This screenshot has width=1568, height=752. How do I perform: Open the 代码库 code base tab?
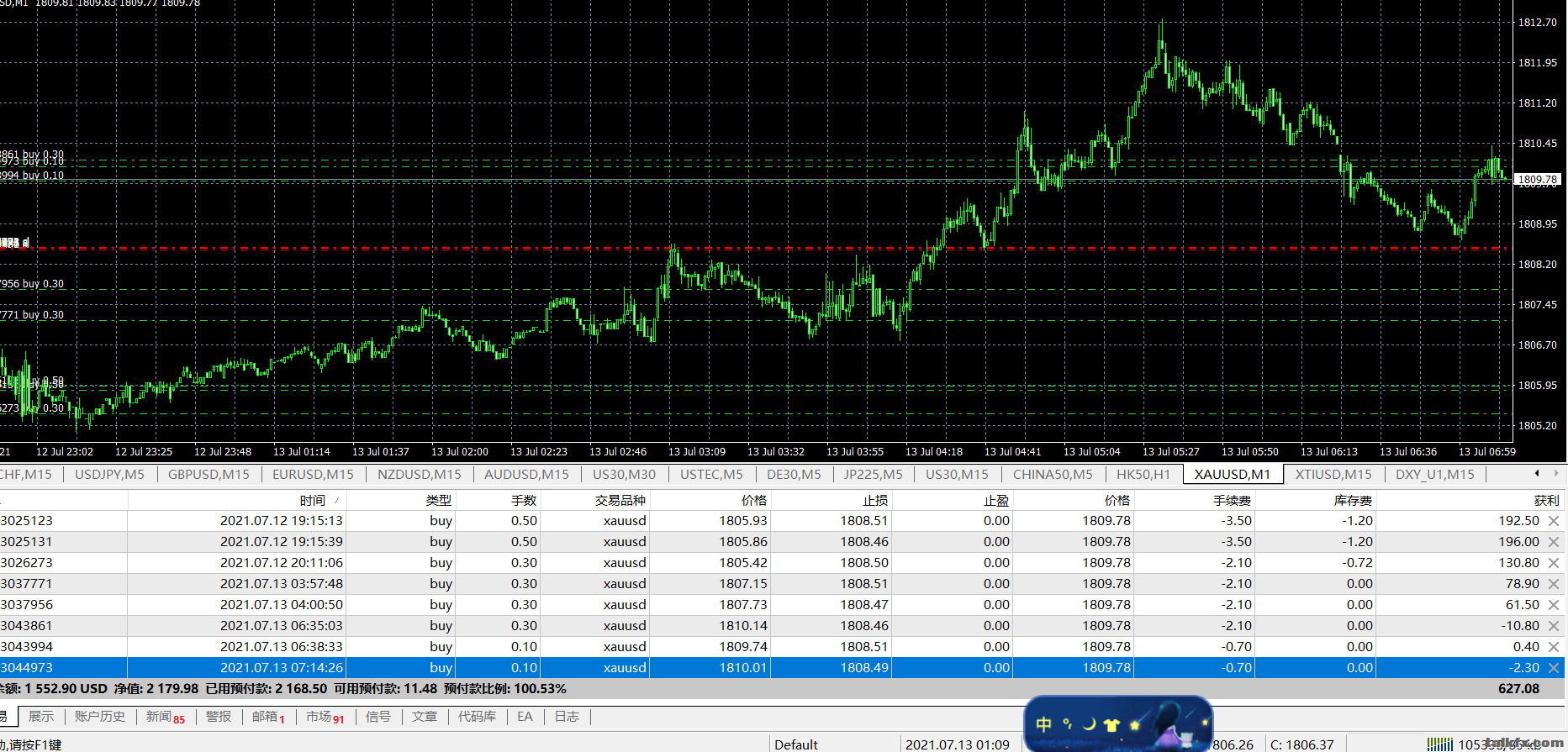click(477, 717)
